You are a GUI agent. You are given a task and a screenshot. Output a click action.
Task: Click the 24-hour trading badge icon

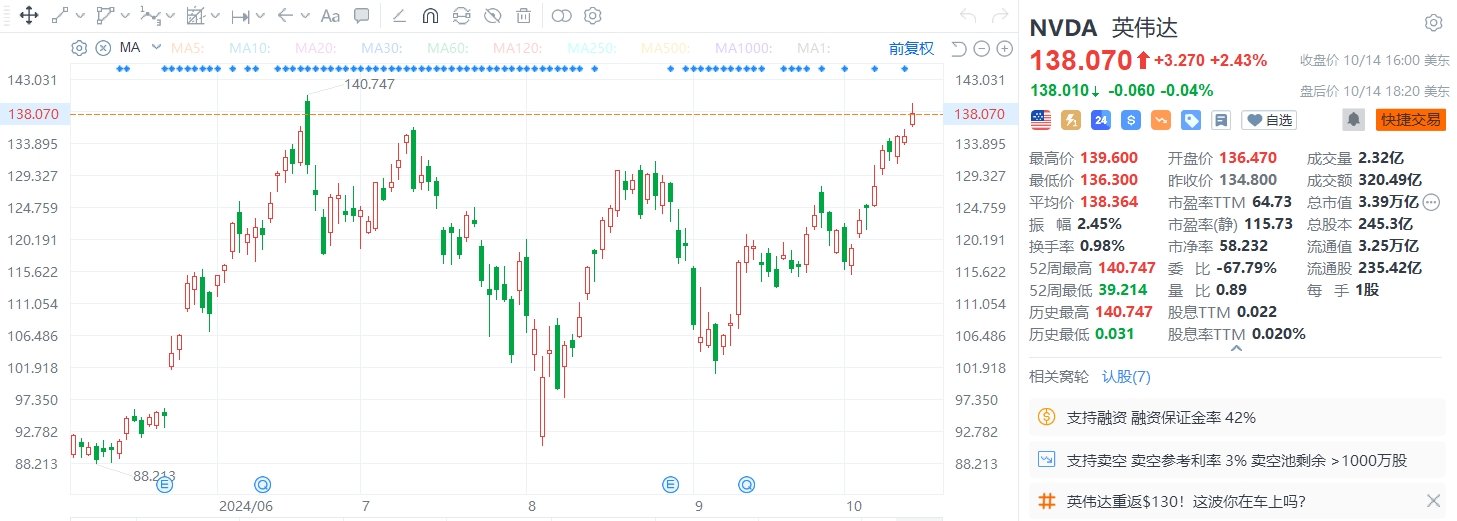[1101, 120]
